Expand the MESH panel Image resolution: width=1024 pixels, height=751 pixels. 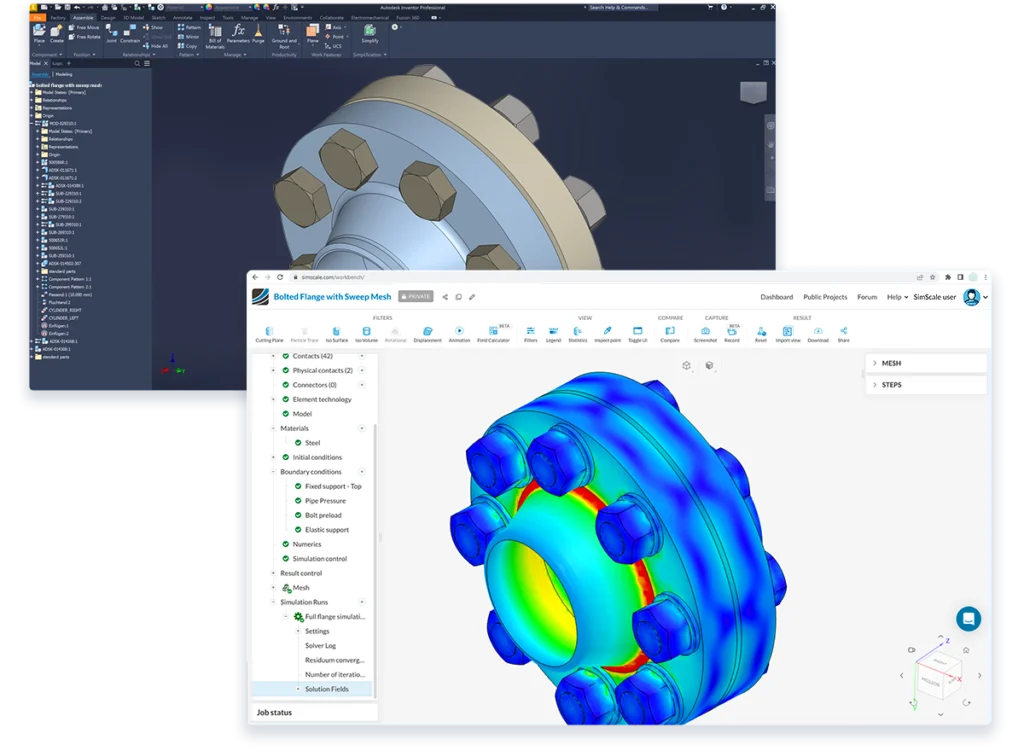tap(891, 363)
